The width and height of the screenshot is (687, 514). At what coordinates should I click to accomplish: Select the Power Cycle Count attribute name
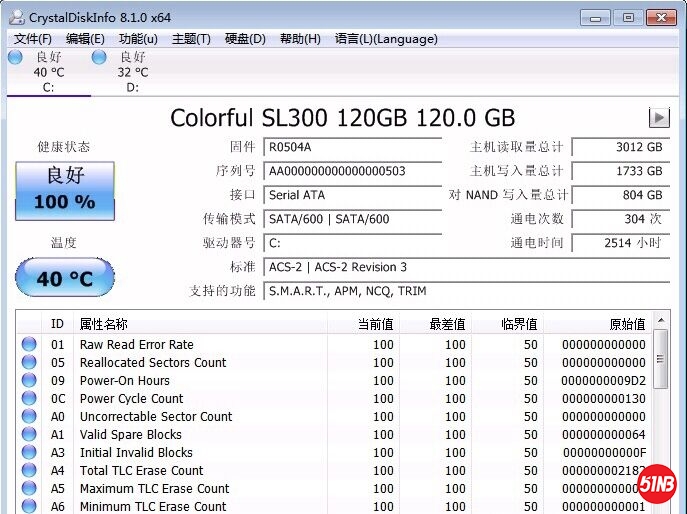click(131, 398)
